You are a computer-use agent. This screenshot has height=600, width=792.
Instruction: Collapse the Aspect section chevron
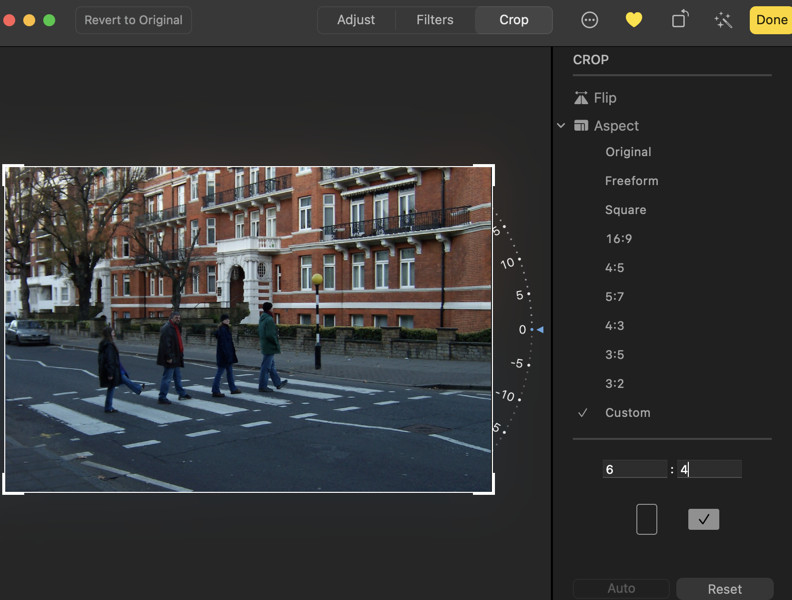click(561, 126)
